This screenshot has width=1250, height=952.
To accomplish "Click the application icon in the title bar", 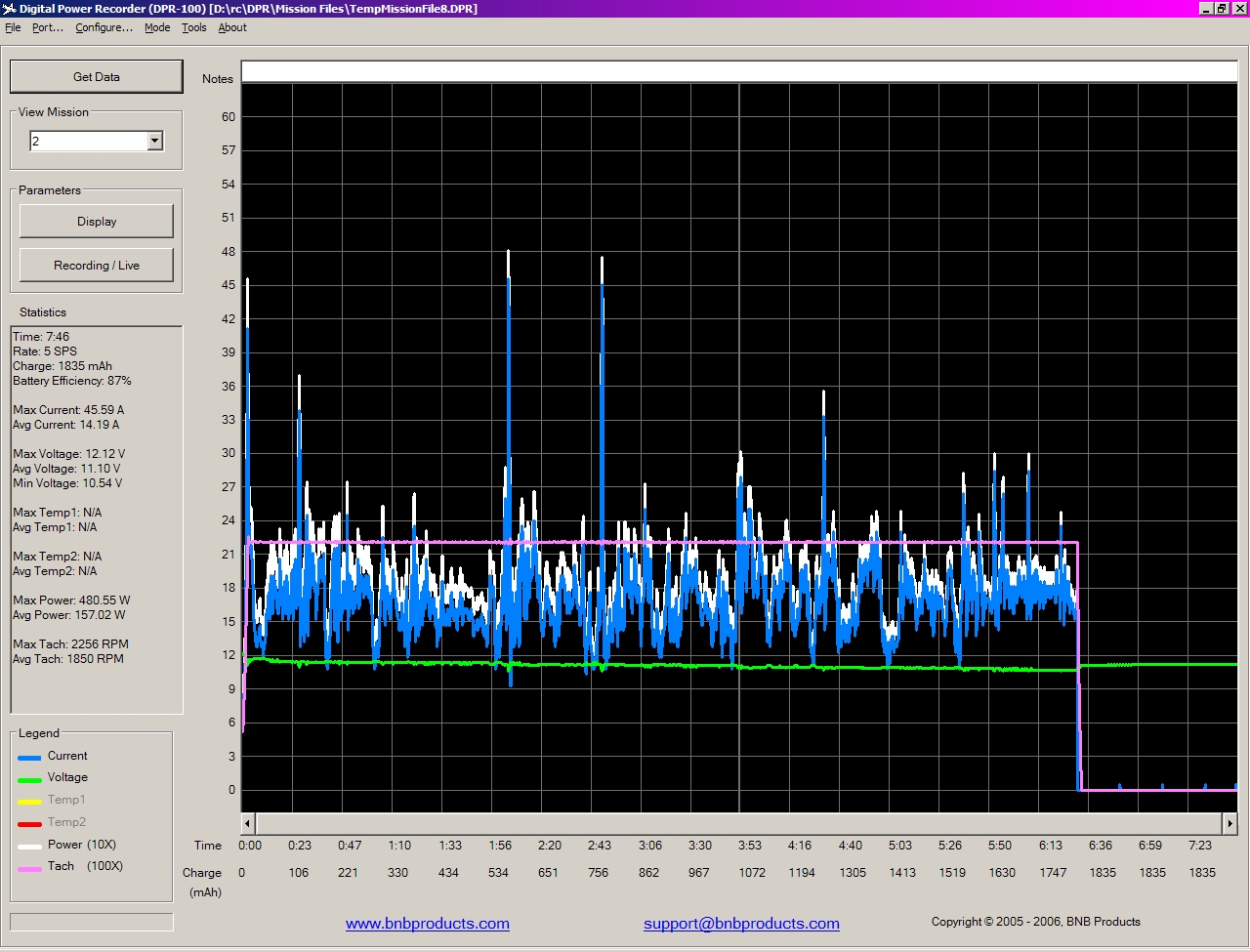I will tap(9, 9).
